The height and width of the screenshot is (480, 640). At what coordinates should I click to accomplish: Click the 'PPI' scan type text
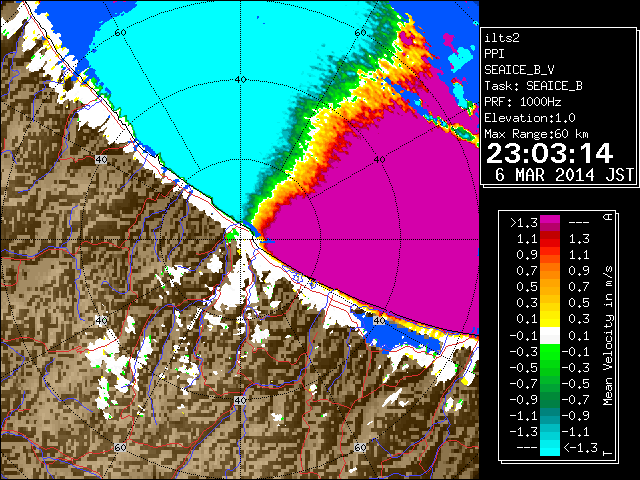494,54
